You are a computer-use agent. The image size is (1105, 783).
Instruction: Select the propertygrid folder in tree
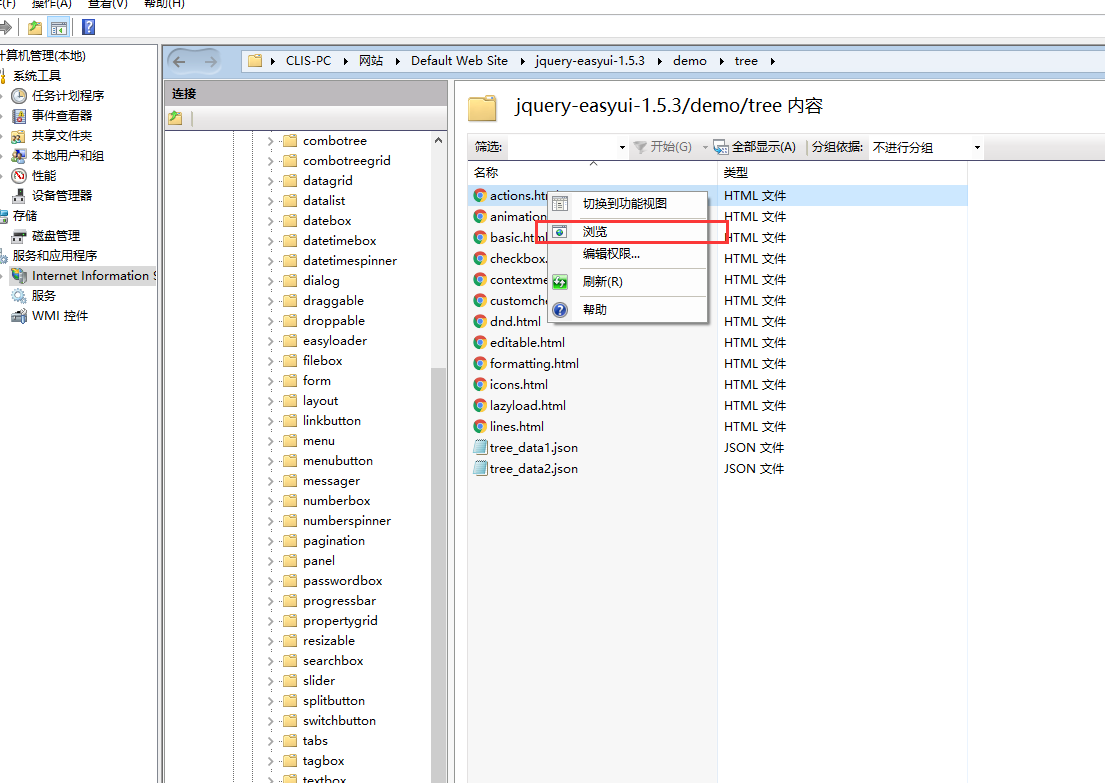[340, 622]
